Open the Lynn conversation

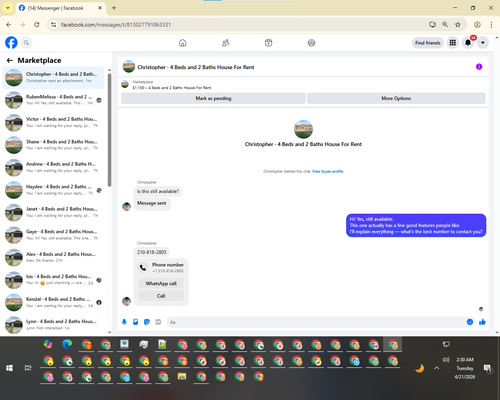coord(53,325)
